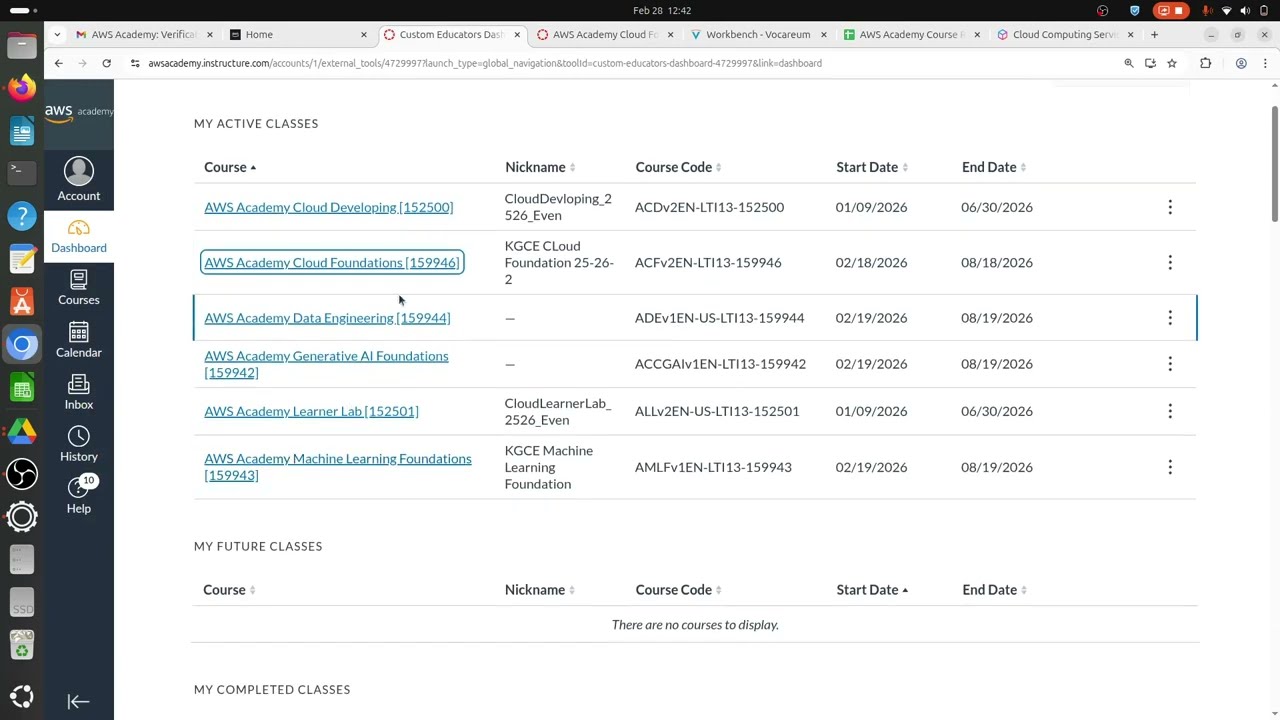Select nickname KGCE Machine Learning Foundation
The height and width of the screenshot is (720, 1280).
[x=549, y=467]
